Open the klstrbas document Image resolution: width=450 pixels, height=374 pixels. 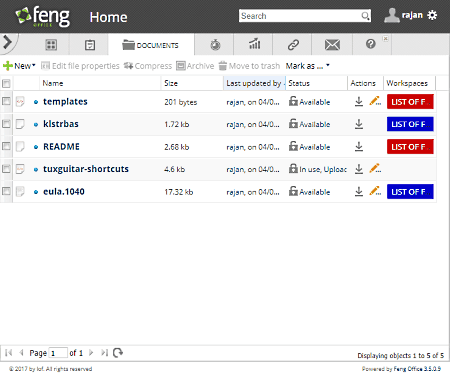pos(61,124)
